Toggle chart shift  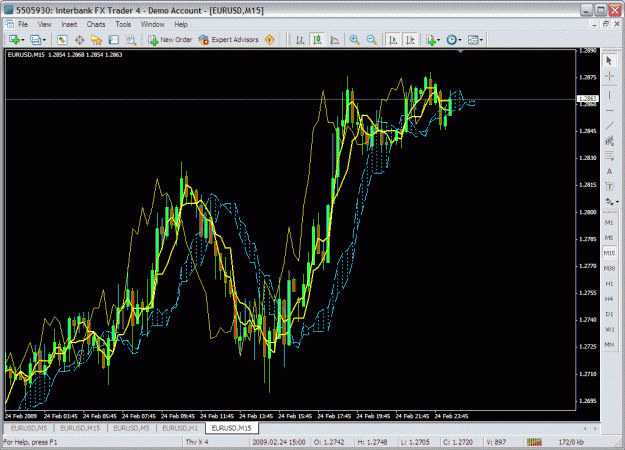click(410, 40)
